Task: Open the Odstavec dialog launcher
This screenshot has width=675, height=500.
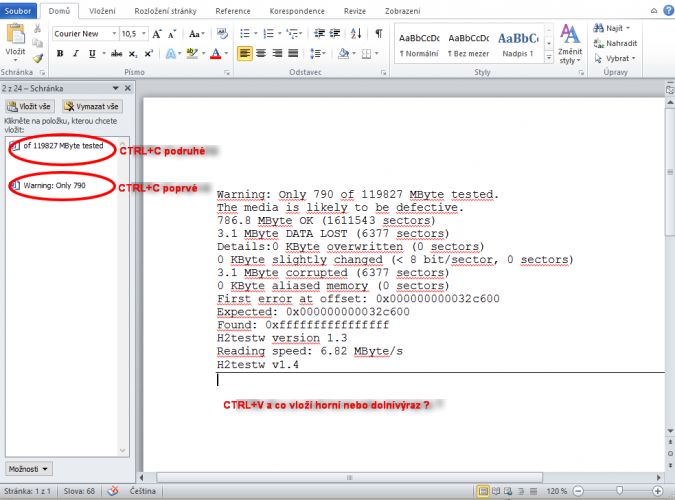Action: point(383,73)
